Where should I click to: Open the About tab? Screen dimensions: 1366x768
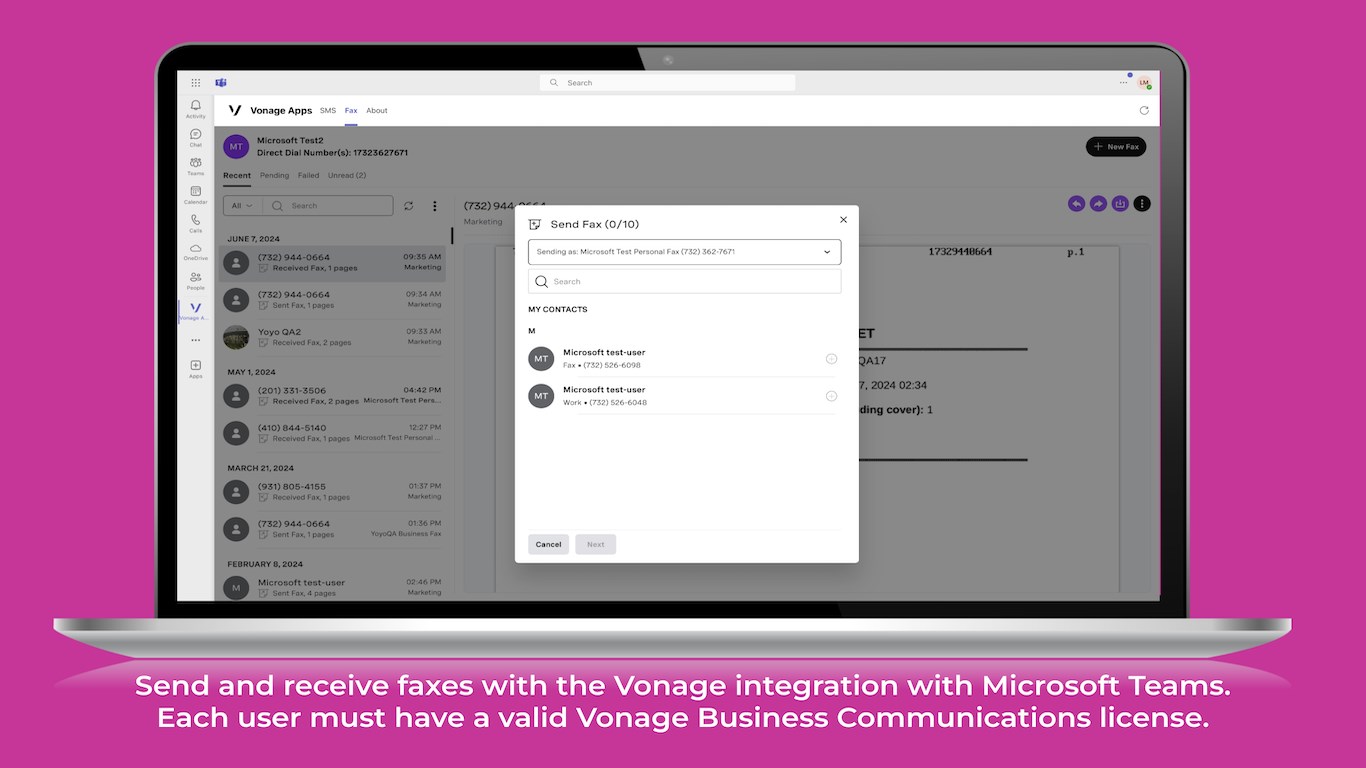point(377,111)
